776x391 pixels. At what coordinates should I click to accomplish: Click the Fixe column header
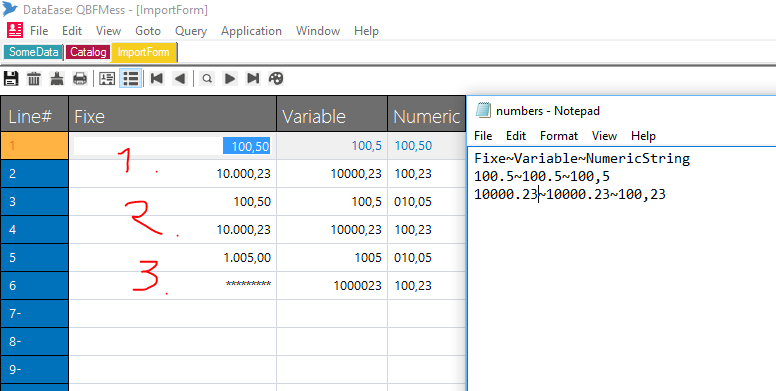(172, 114)
